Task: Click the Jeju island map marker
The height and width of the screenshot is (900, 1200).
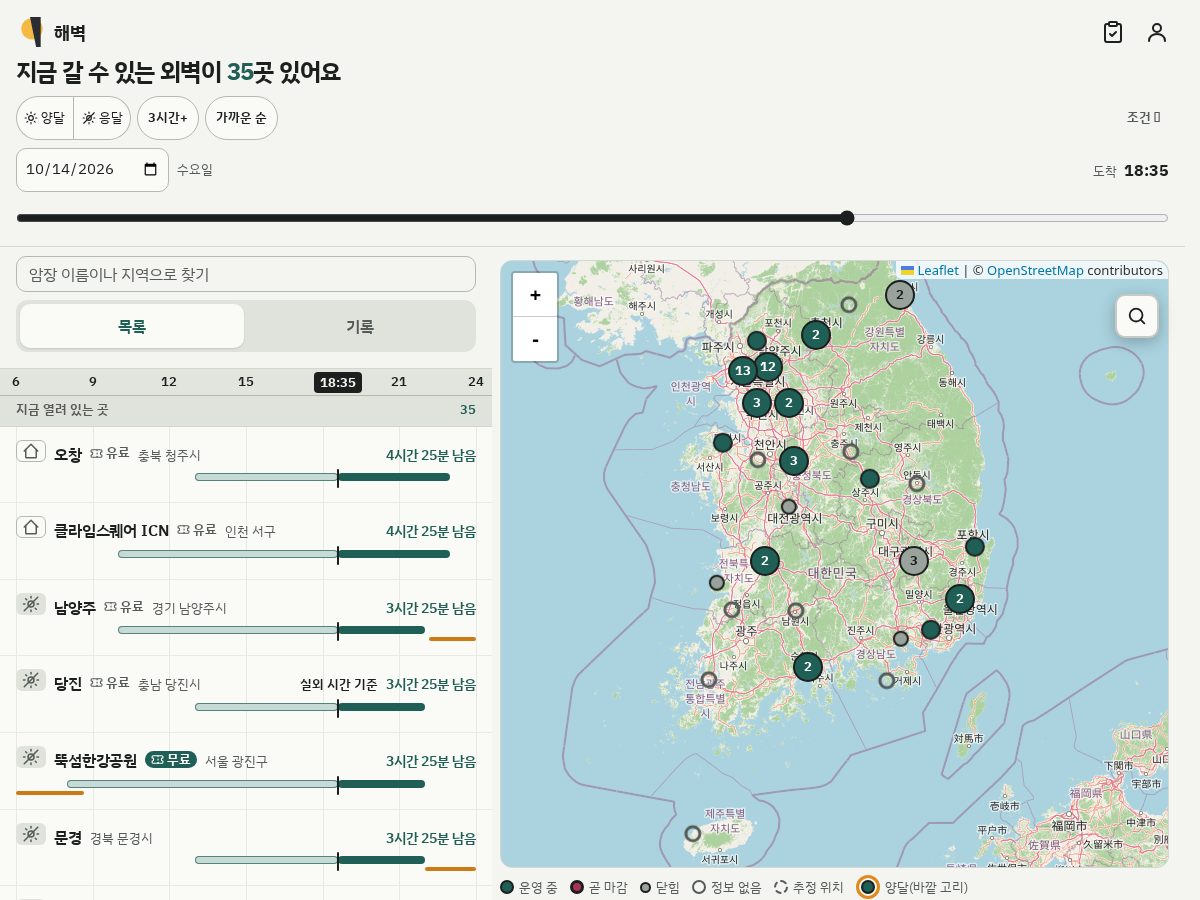Action: pos(693,833)
